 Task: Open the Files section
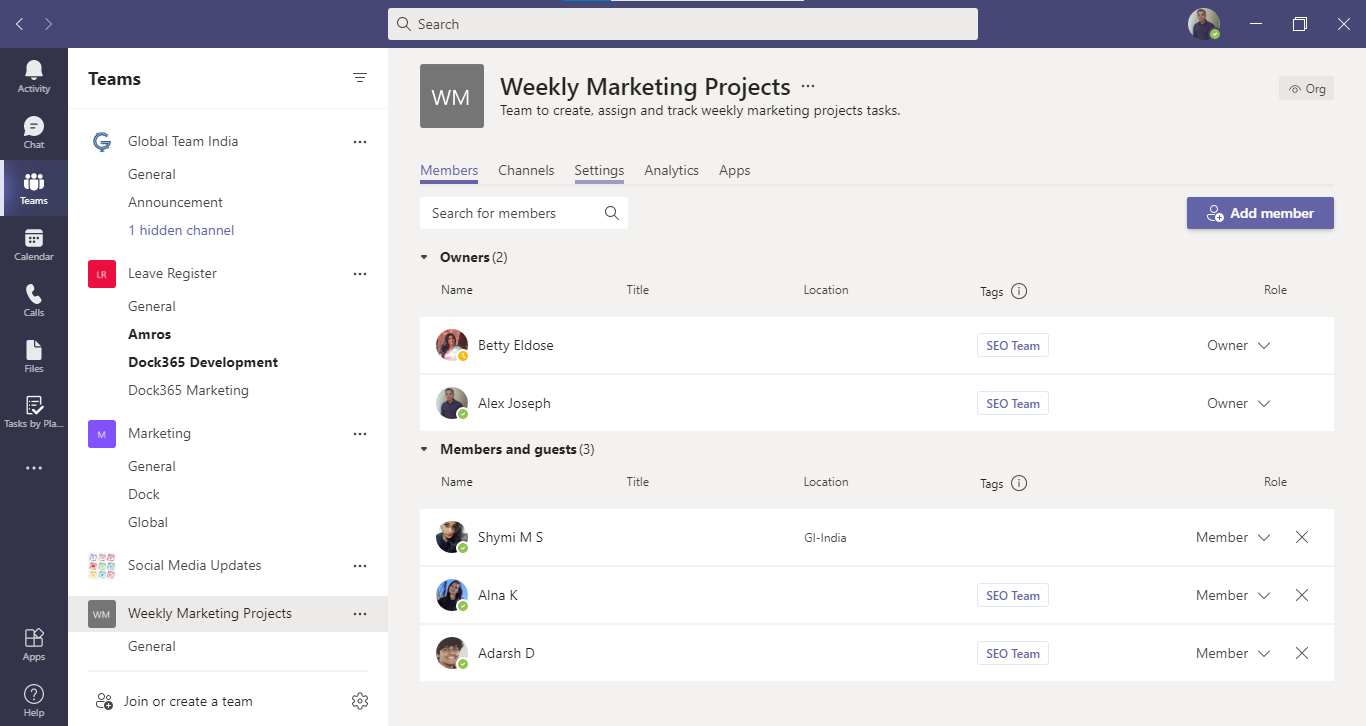click(x=33, y=355)
